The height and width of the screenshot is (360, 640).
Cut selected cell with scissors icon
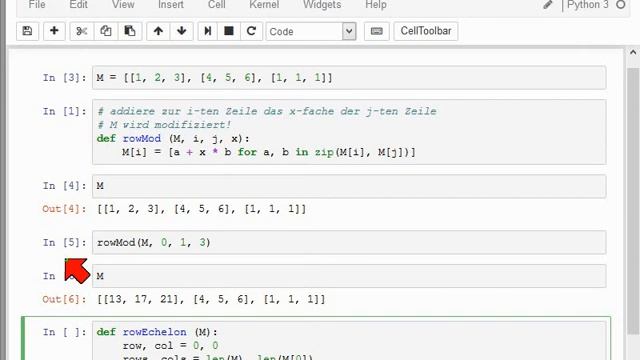pyautogui.click(x=82, y=31)
